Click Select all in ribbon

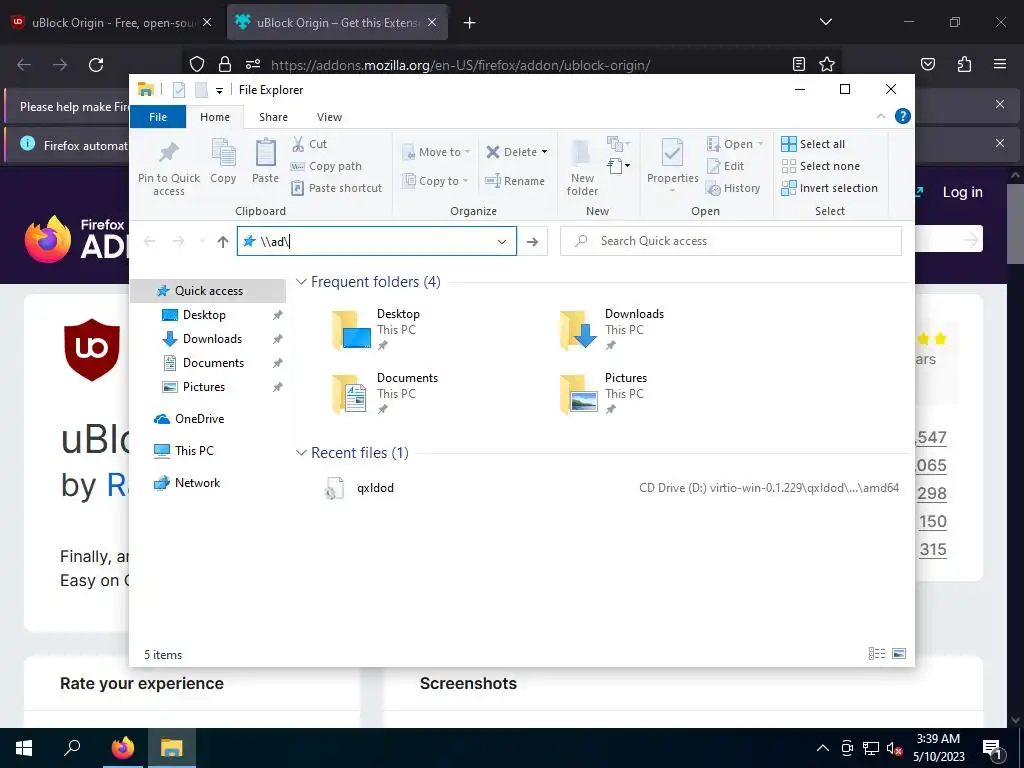[x=813, y=144]
